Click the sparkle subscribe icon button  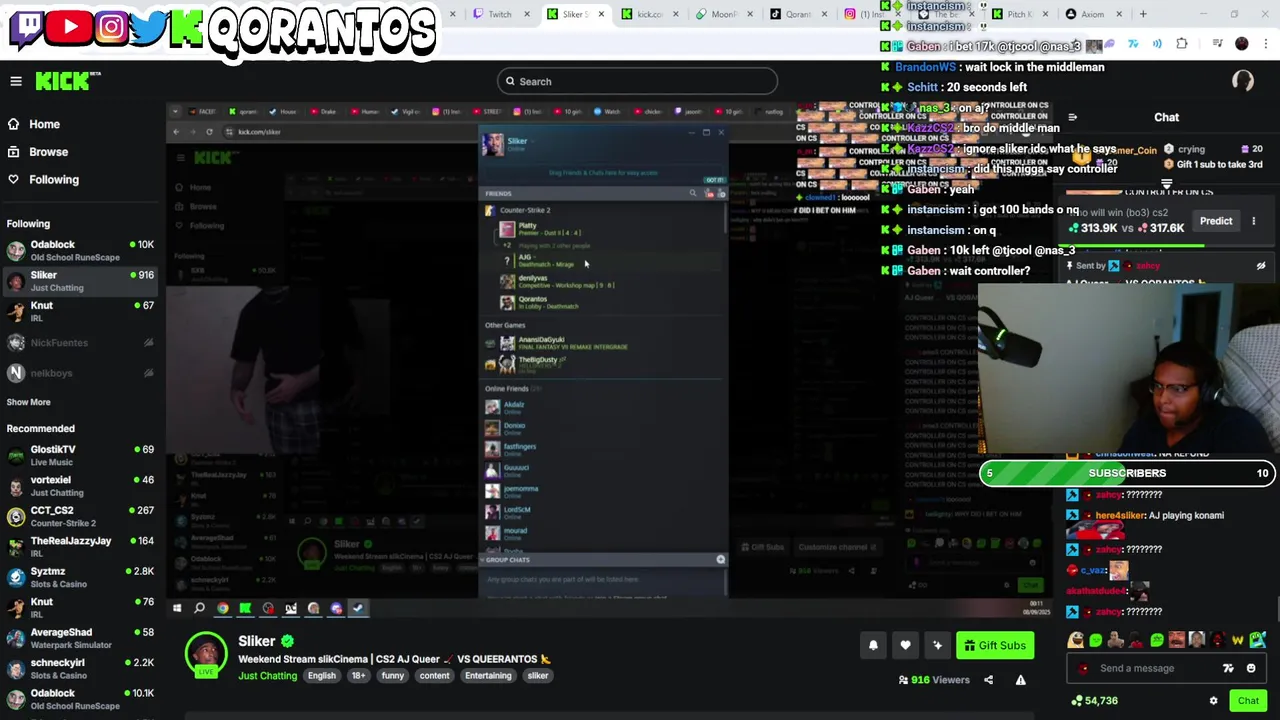point(937,645)
